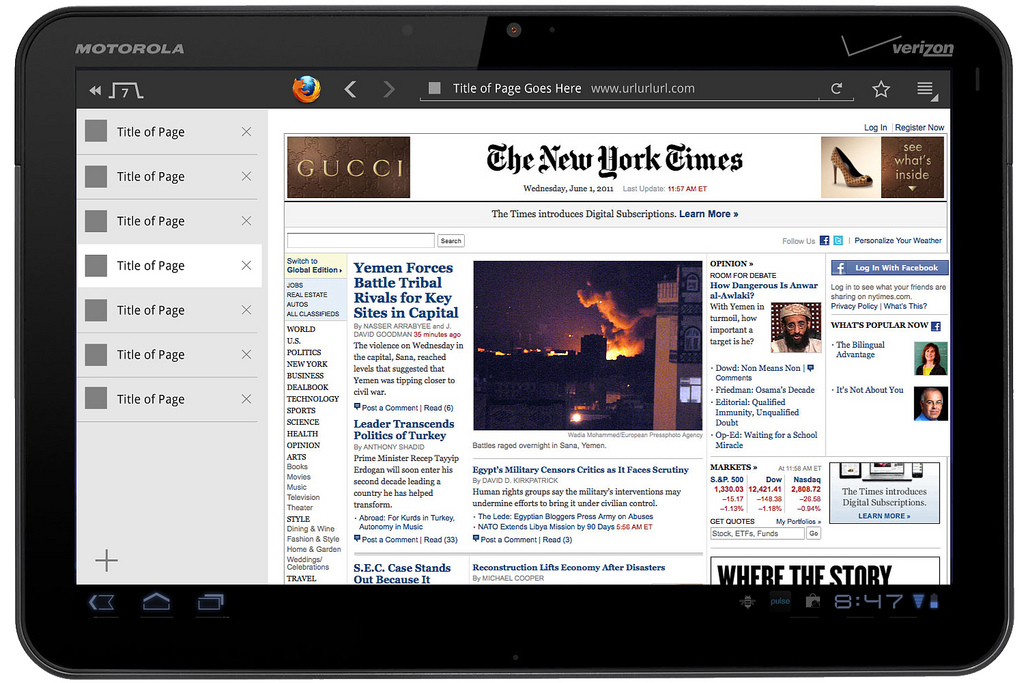Open the JOBS classifieds link
Viewport: 1024px width, 683px height.
[295, 285]
